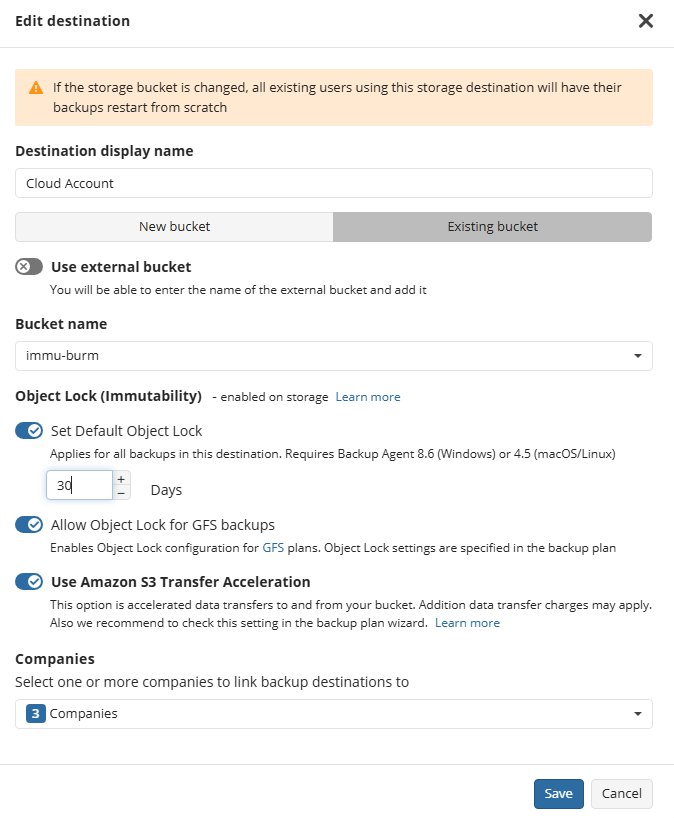Open Learn more link for Transfer Acceleration
This screenshot has height=818, width=674.
[x=467, y=623]
